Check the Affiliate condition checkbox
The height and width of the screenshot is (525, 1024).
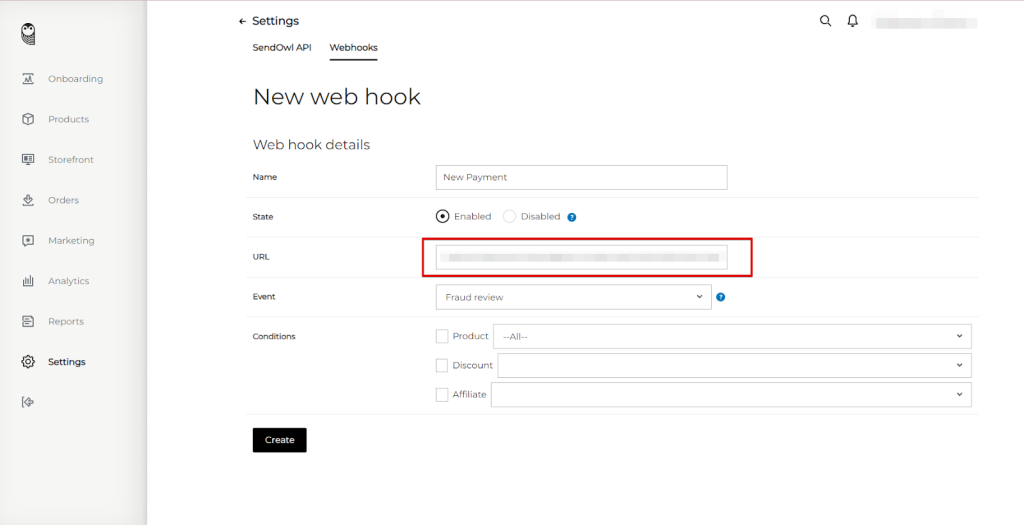442,394
